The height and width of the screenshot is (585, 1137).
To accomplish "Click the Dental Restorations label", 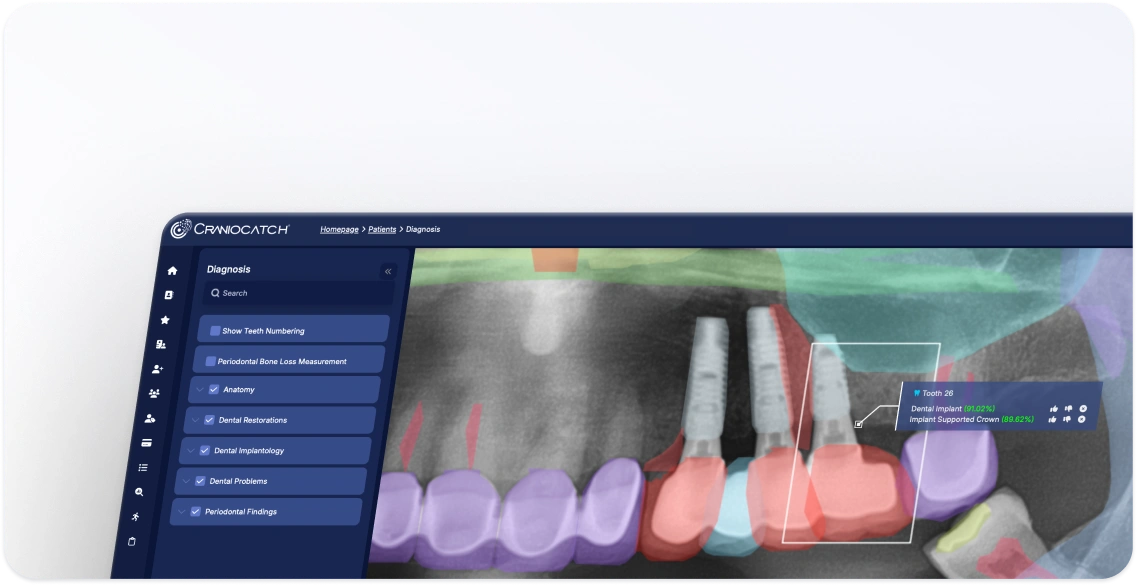I will [x=253, y=420].
